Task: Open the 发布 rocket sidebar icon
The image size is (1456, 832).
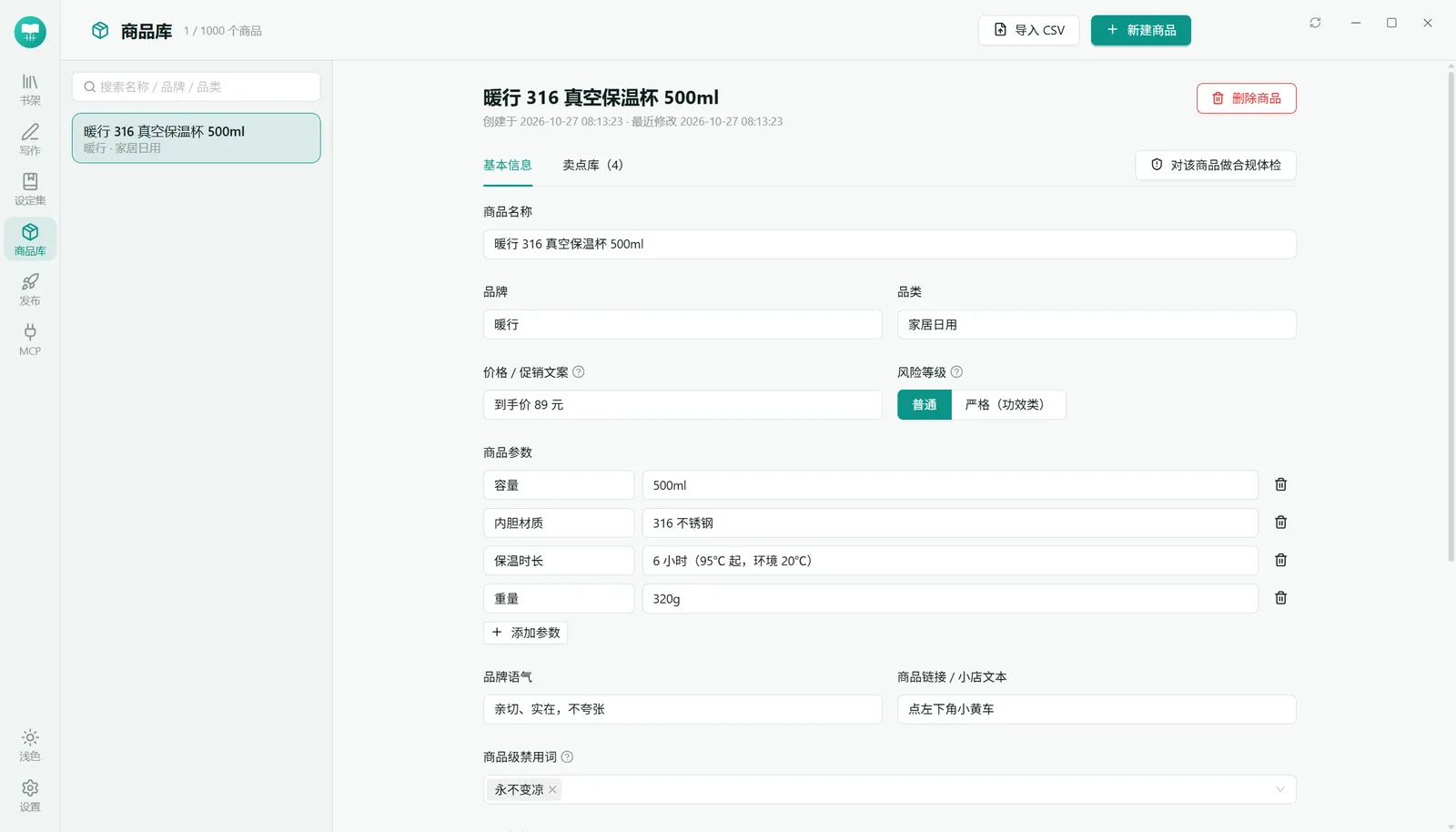Action: [30, 289]
